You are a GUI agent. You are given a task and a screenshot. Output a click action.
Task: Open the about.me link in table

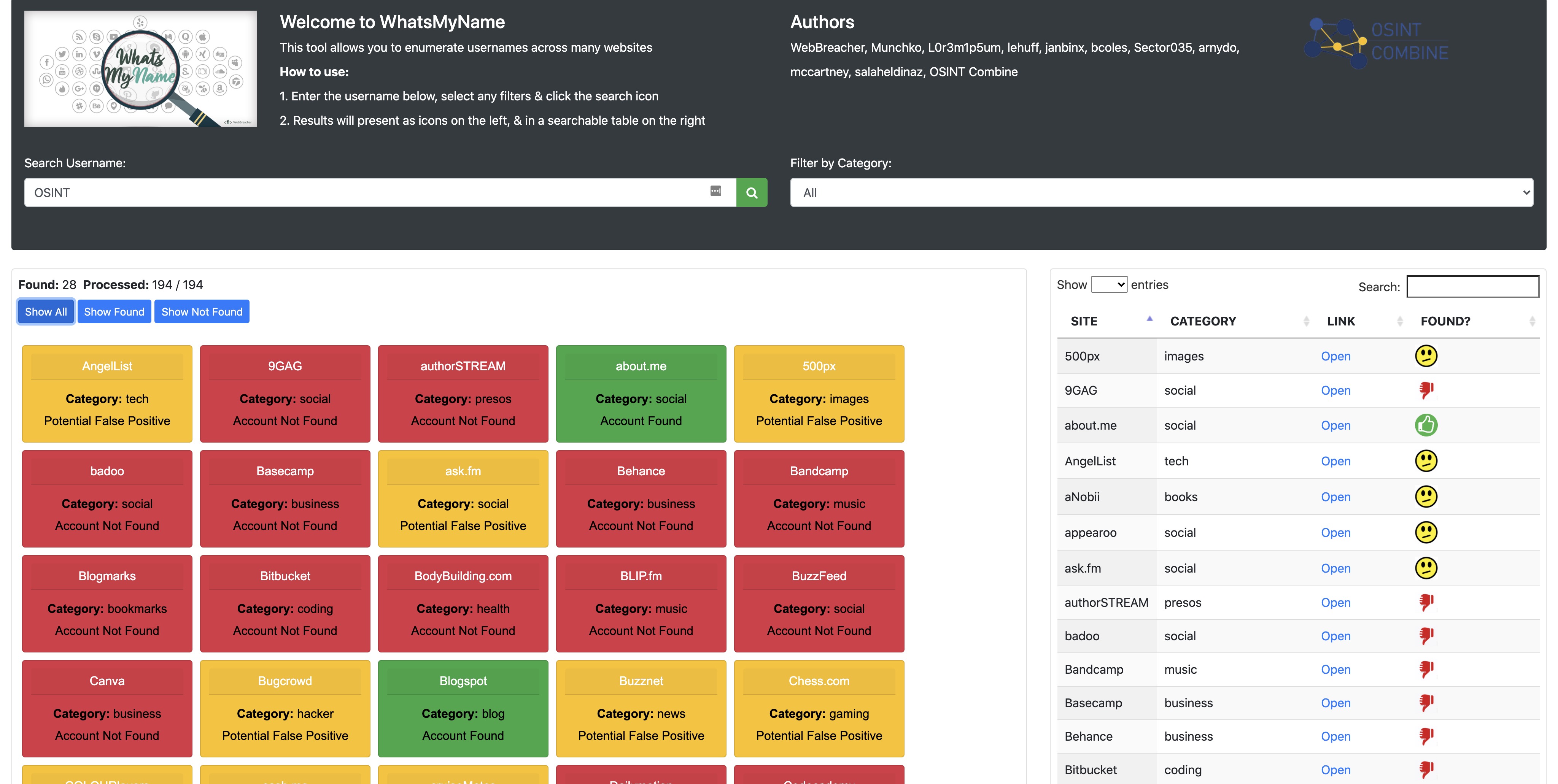click(x=1335, y=425)
